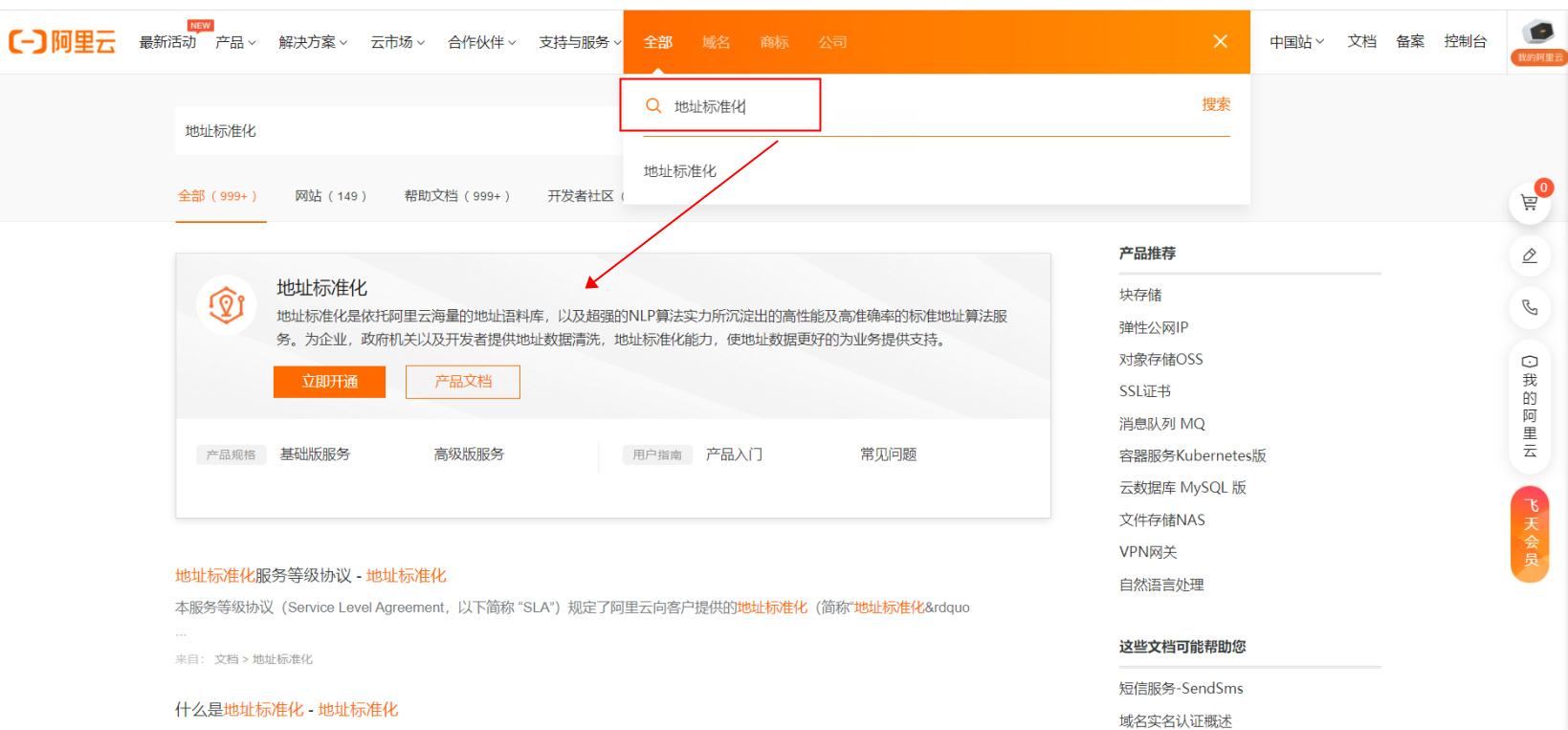The width and height of the screenshot is (1568, 730).
Task: Open the SSL证书 product recommendation
Action: click(x=1145, y=391)
